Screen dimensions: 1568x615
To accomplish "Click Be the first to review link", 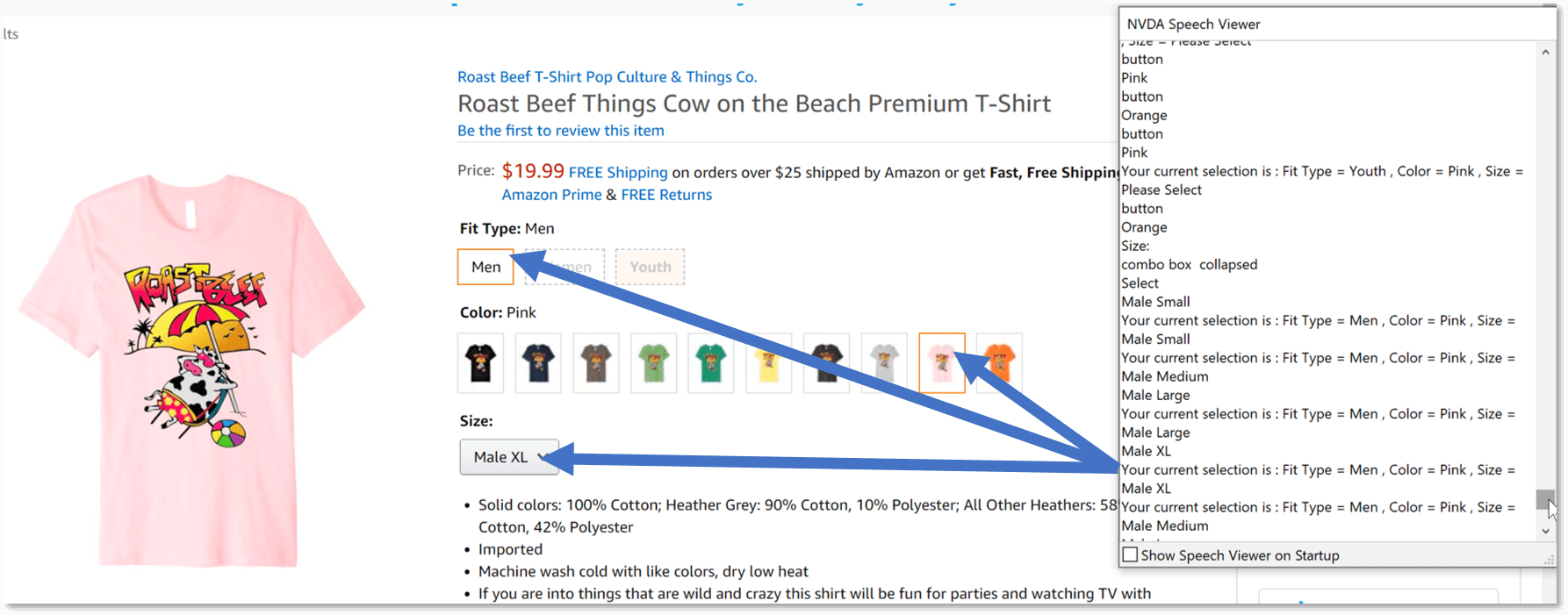I will point(560,131).
